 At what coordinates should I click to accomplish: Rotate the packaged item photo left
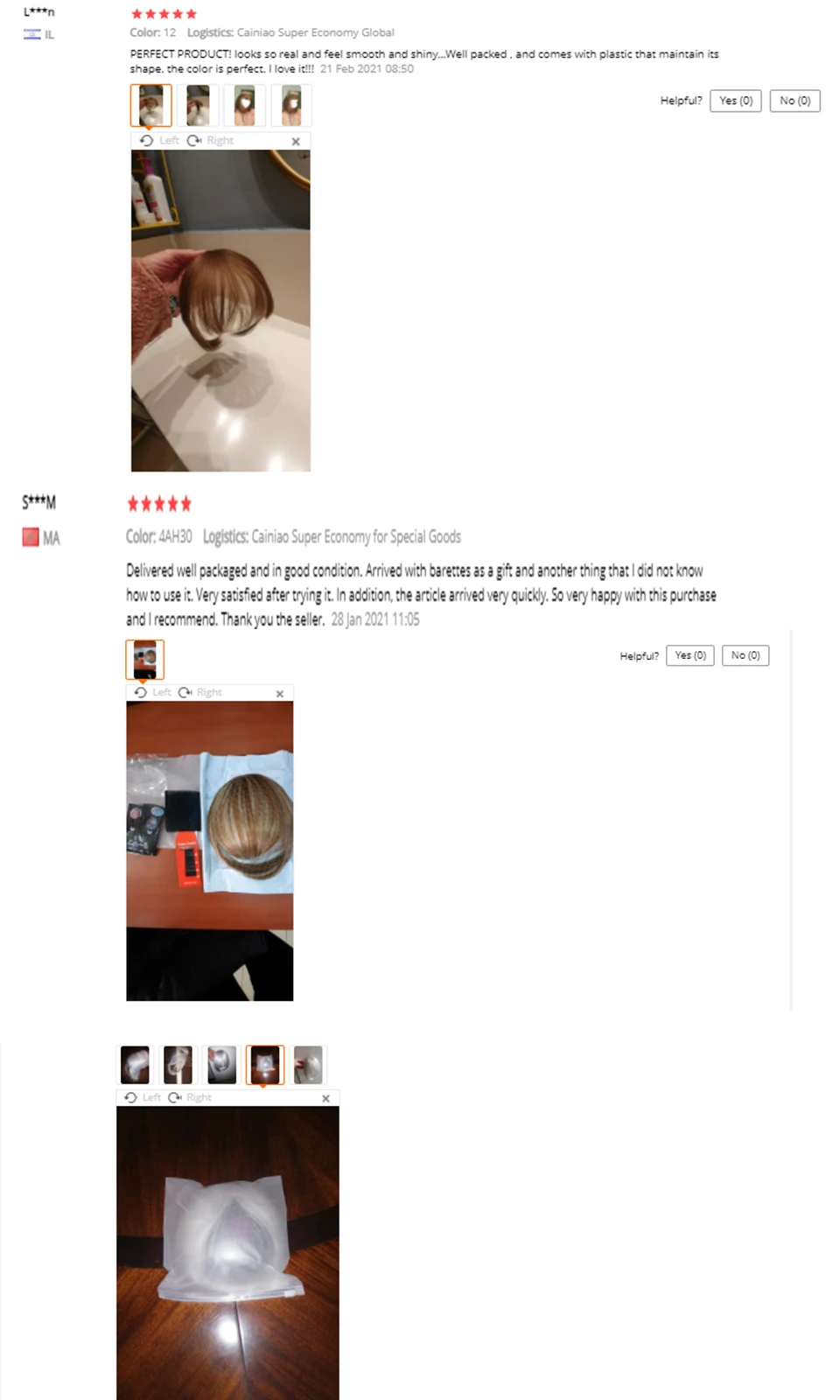(x=143, y=1097)
